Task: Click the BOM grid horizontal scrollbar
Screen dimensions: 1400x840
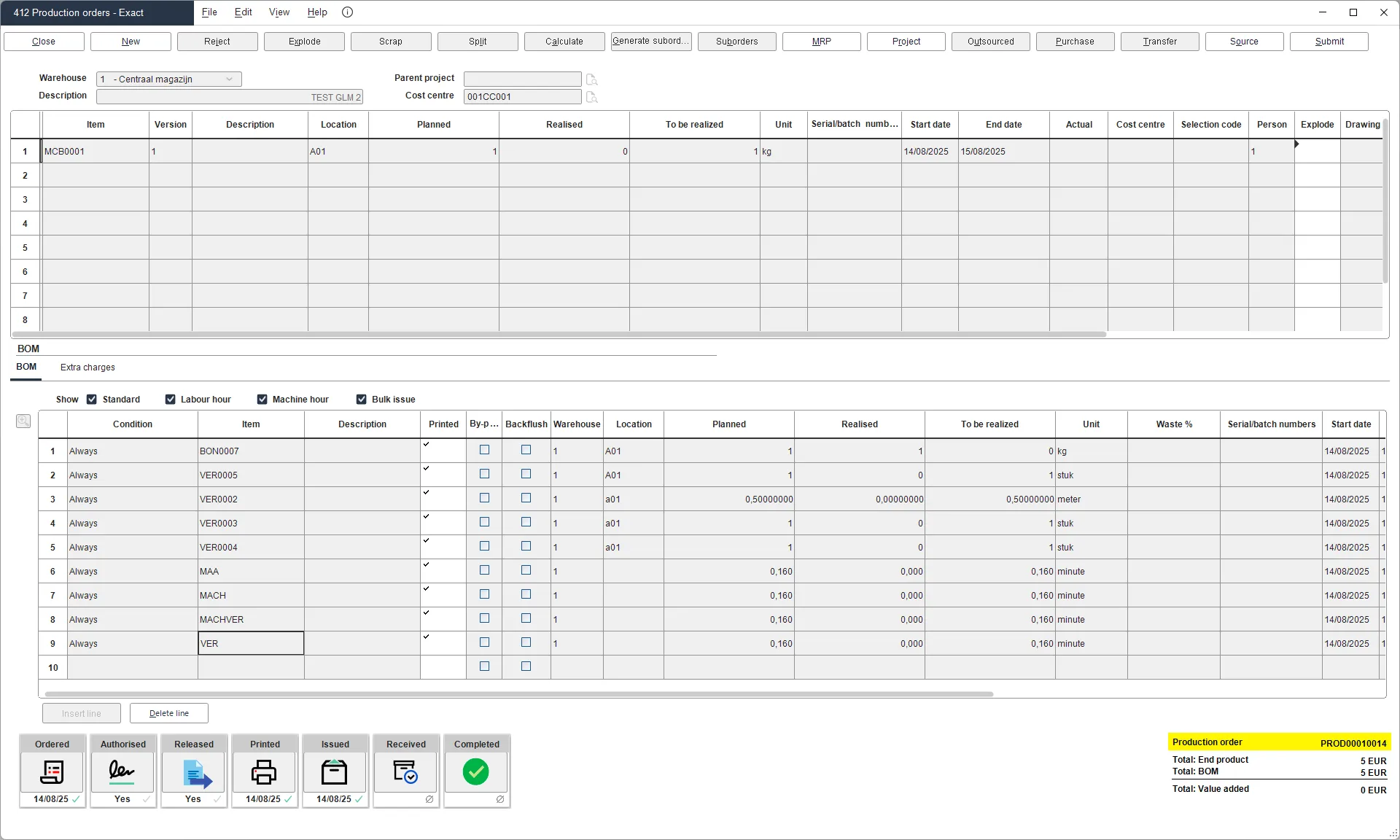Action: (518, 694)
